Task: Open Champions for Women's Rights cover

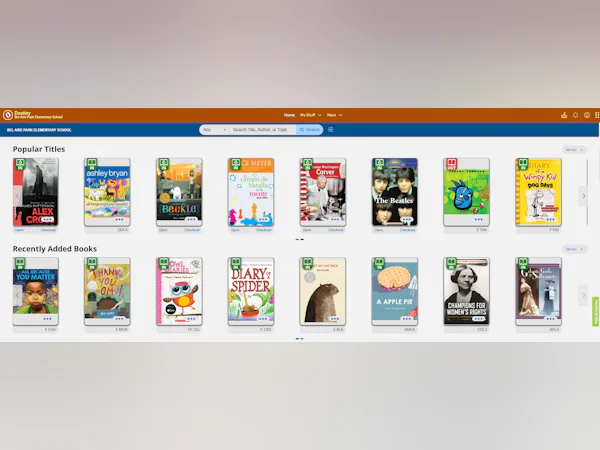Action: pos(466,291)
